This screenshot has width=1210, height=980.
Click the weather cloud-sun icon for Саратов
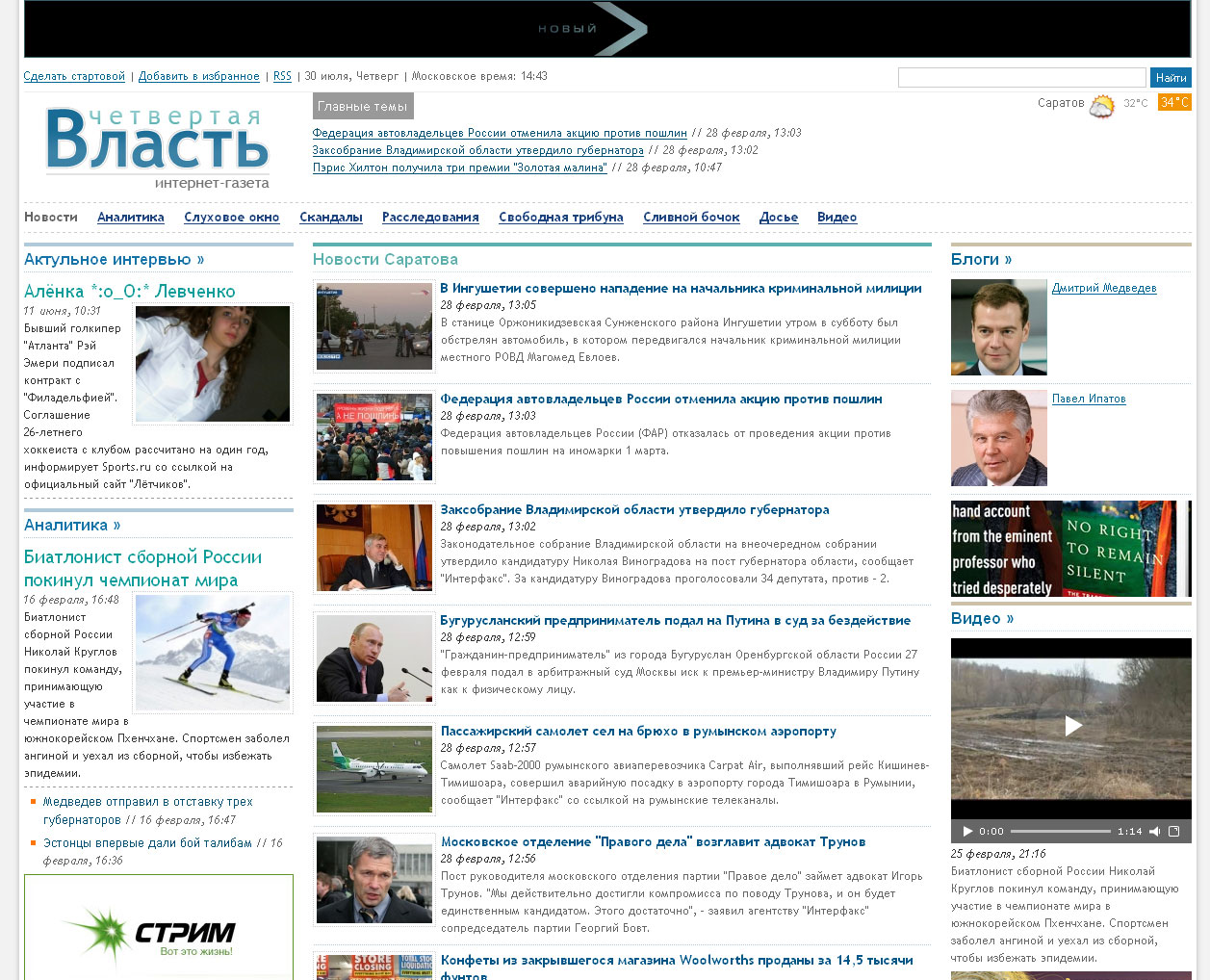1102,105
